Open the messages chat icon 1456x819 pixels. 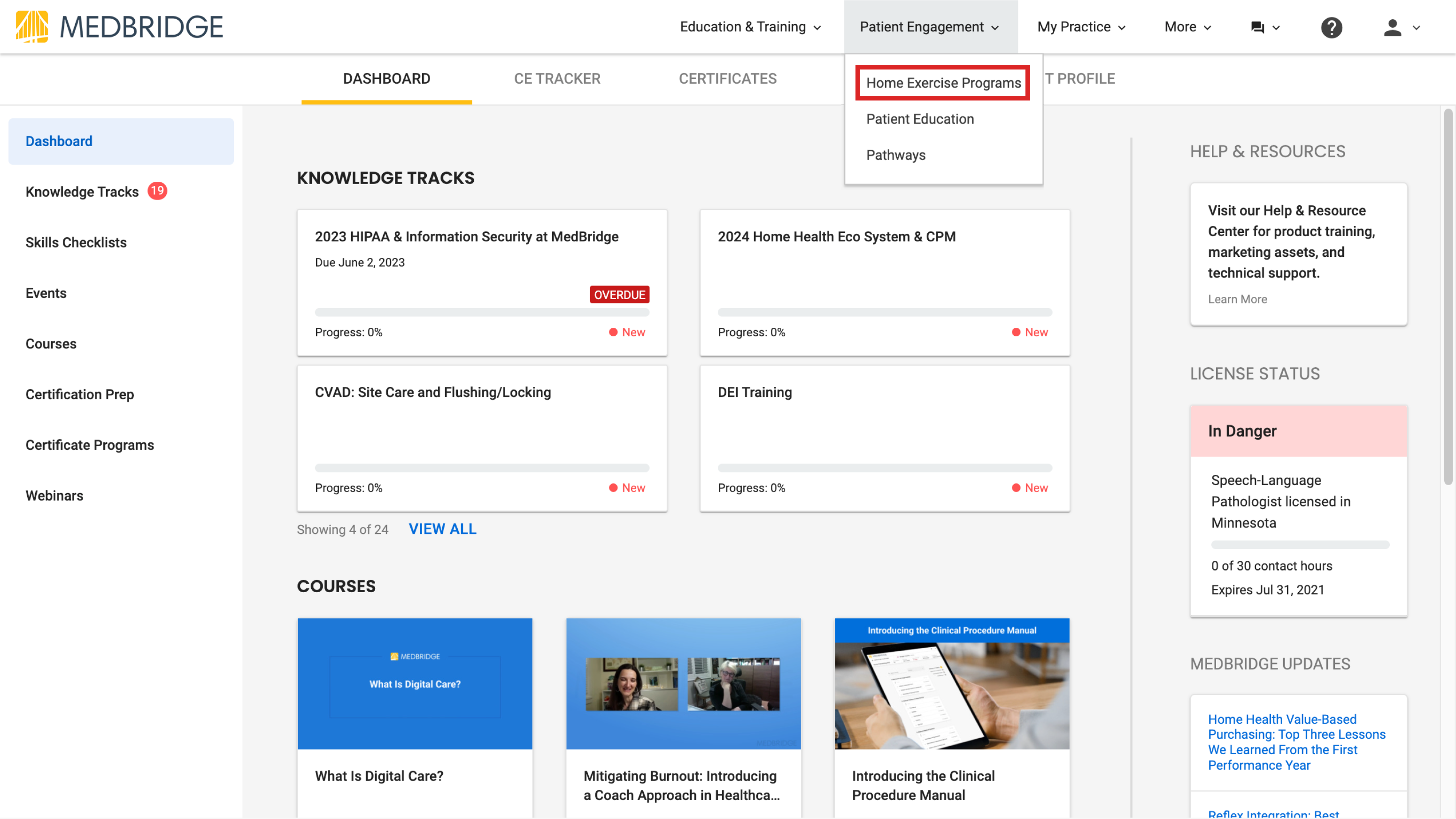pyautogui.click(x=1257, y=27)
